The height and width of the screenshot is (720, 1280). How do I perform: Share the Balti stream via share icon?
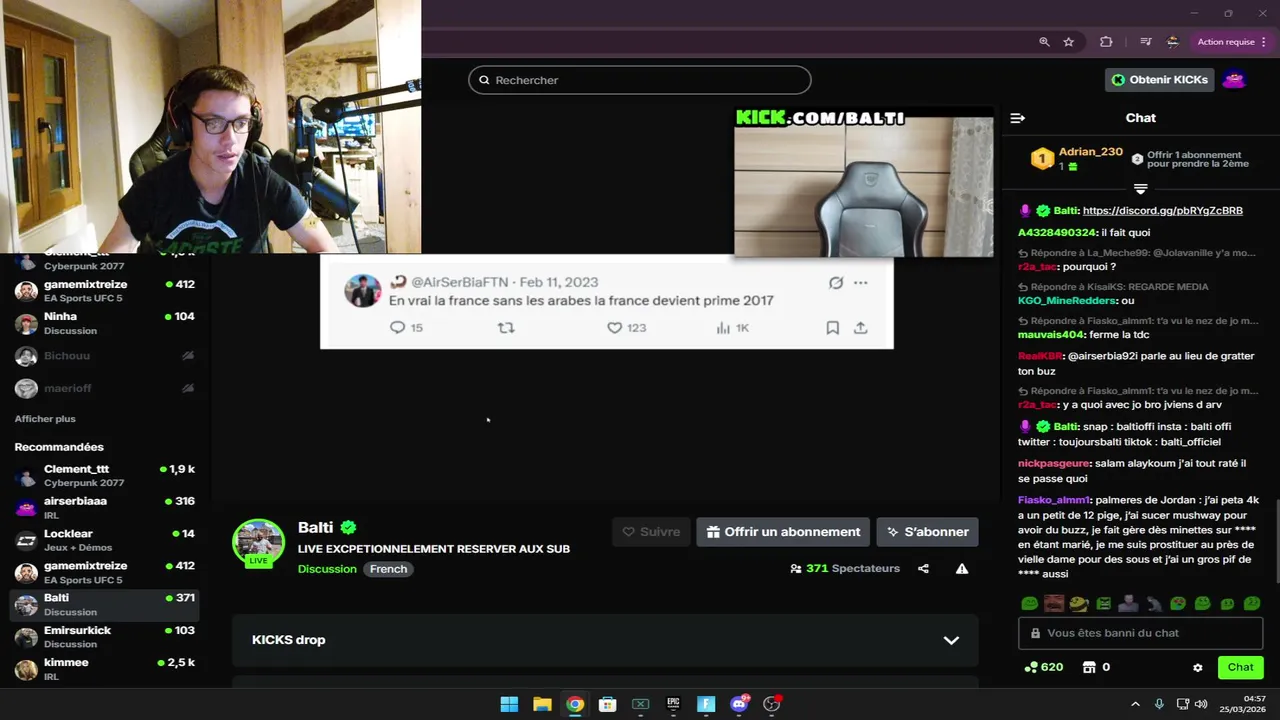pyautogui.click(x=923, y=568)
